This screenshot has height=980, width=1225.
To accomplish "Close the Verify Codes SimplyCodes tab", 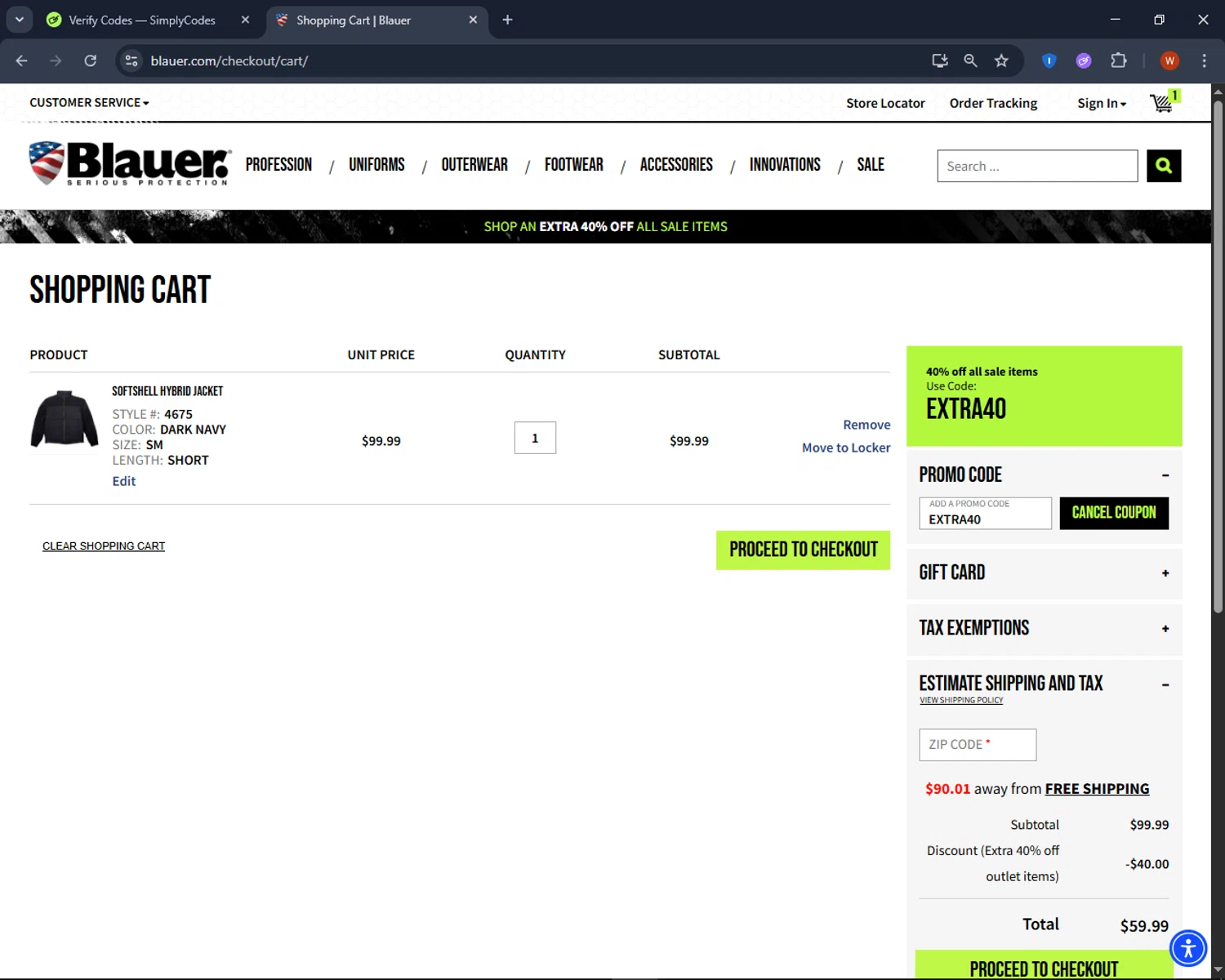I will pyautogui.click(x=245, y=20).
